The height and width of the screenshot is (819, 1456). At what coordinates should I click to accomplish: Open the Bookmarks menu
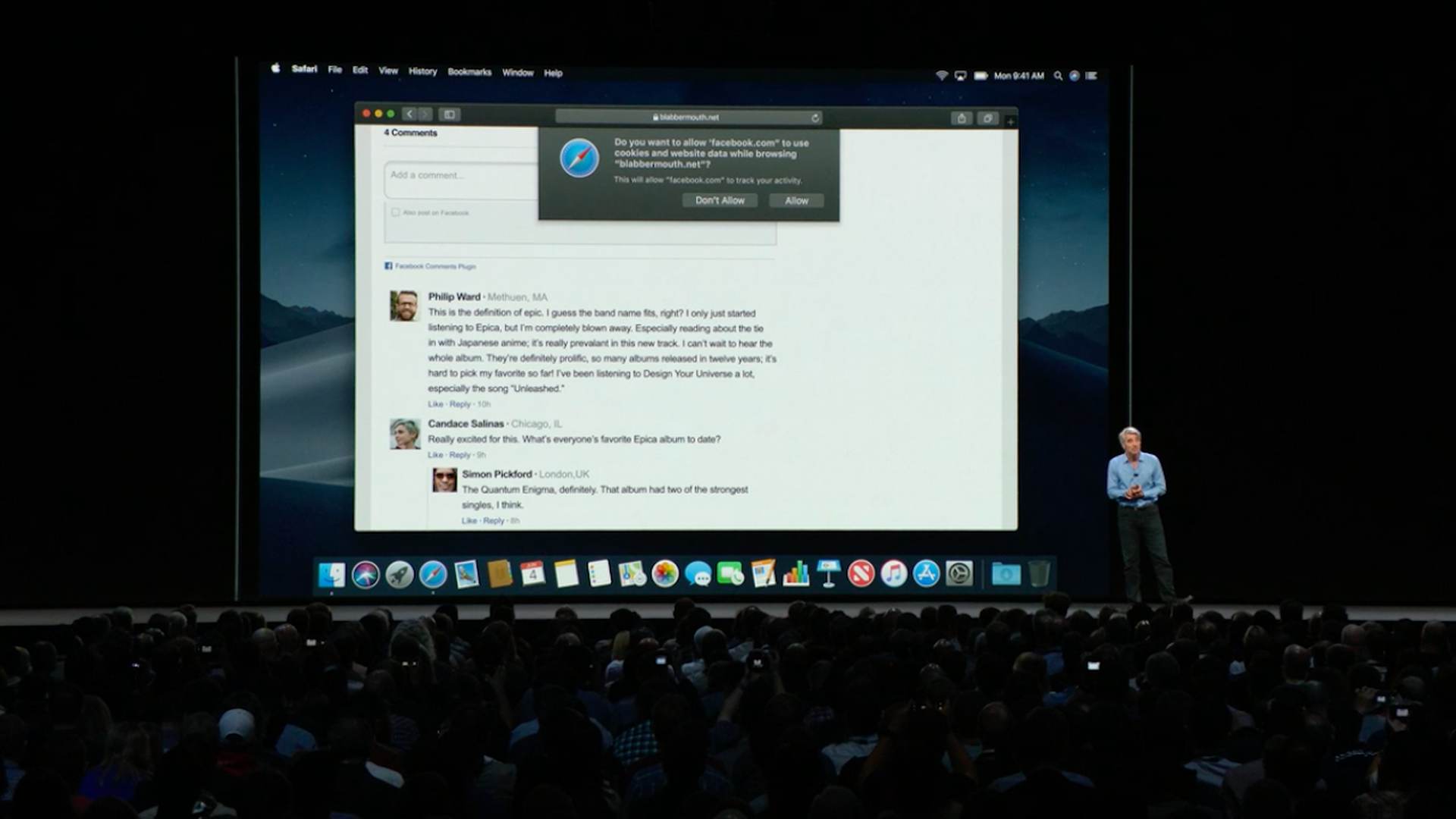pos(469,72)
